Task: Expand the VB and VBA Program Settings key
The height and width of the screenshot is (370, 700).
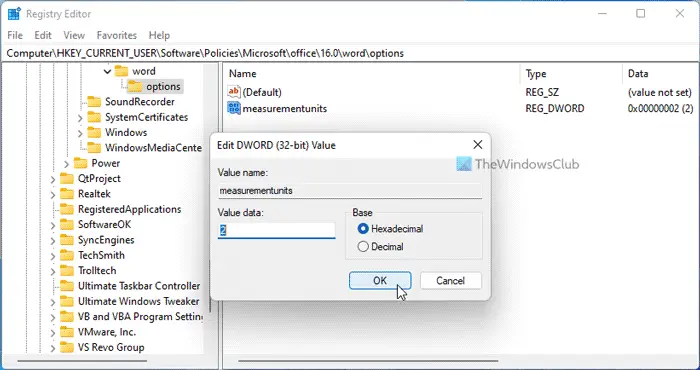Action: 53,317
